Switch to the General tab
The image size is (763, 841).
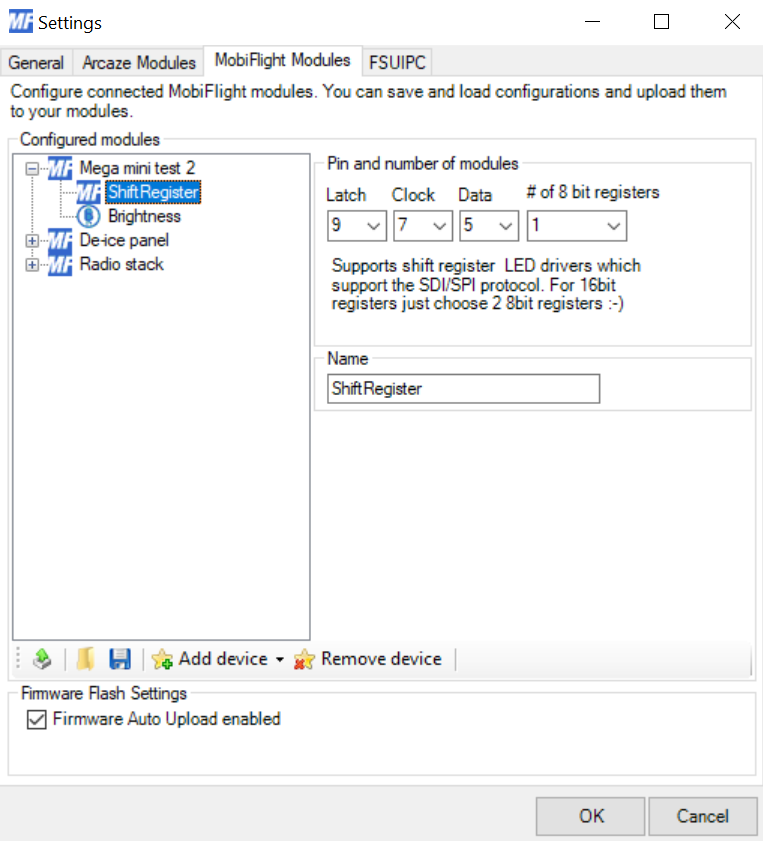coord(36,63)
